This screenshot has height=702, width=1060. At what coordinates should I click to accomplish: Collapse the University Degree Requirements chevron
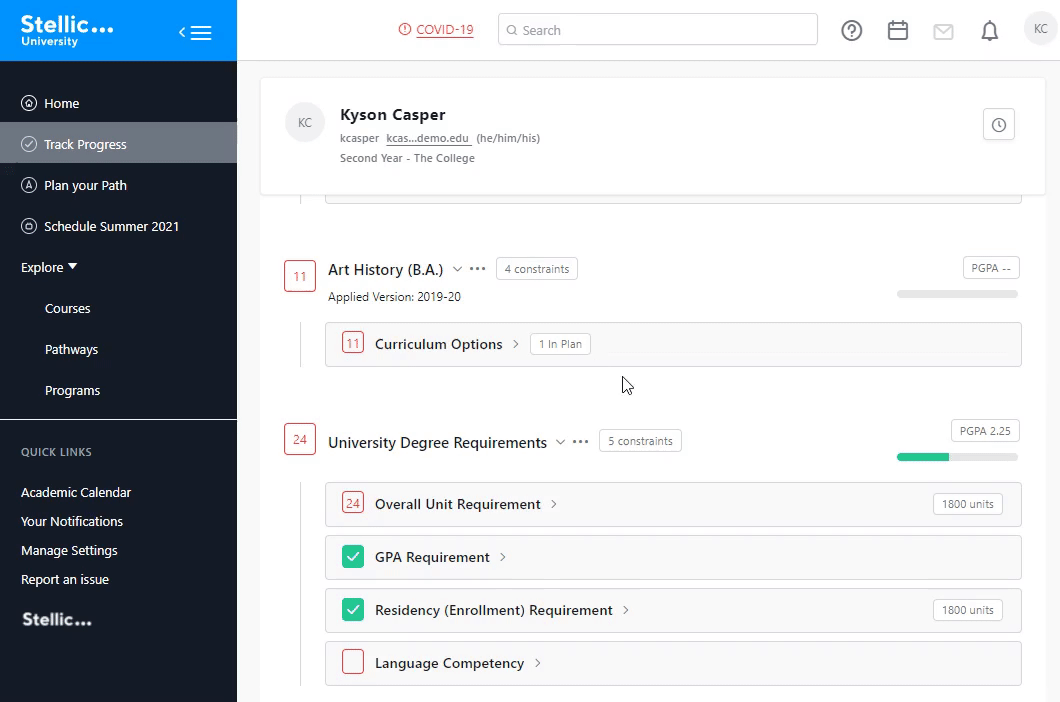tap(560, 442)
